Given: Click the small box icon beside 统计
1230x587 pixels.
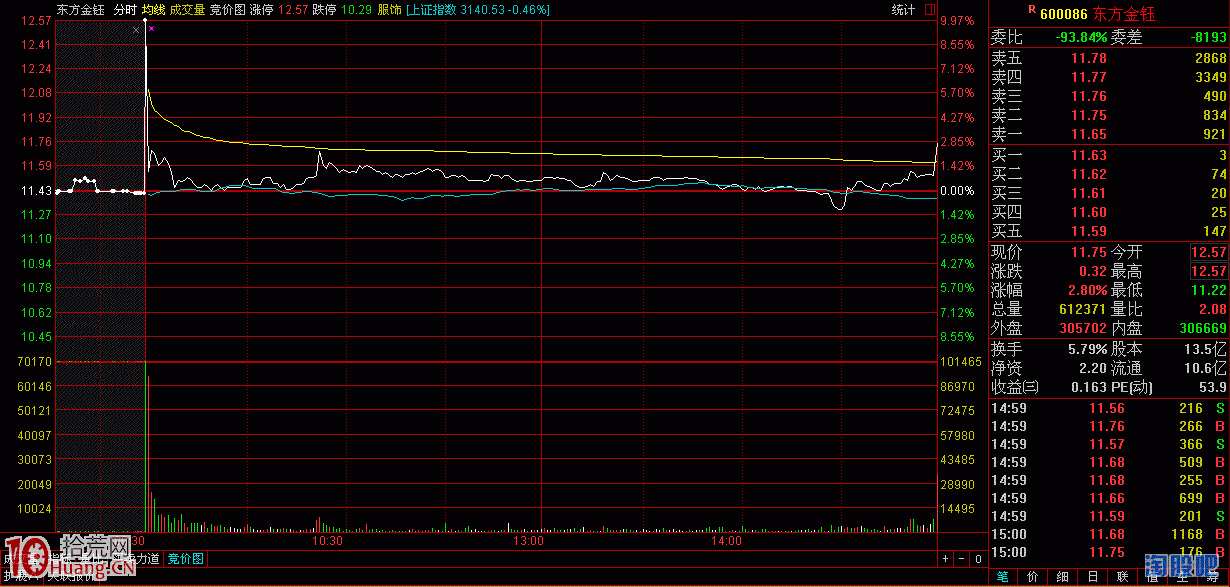Looking at the screenshot, I should click(x=929, y=10).
